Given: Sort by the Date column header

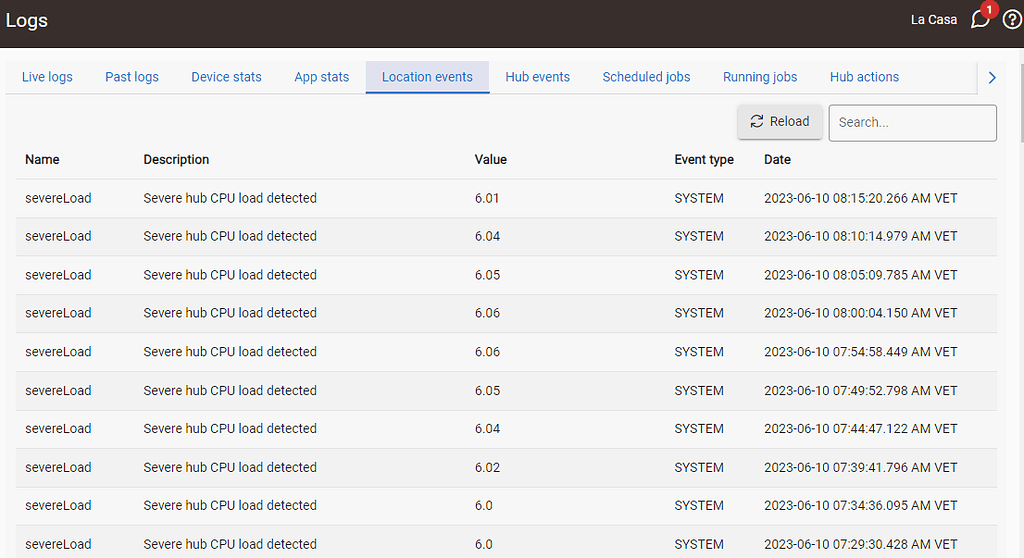Looking at the screenshot, I should coord(777,160).
